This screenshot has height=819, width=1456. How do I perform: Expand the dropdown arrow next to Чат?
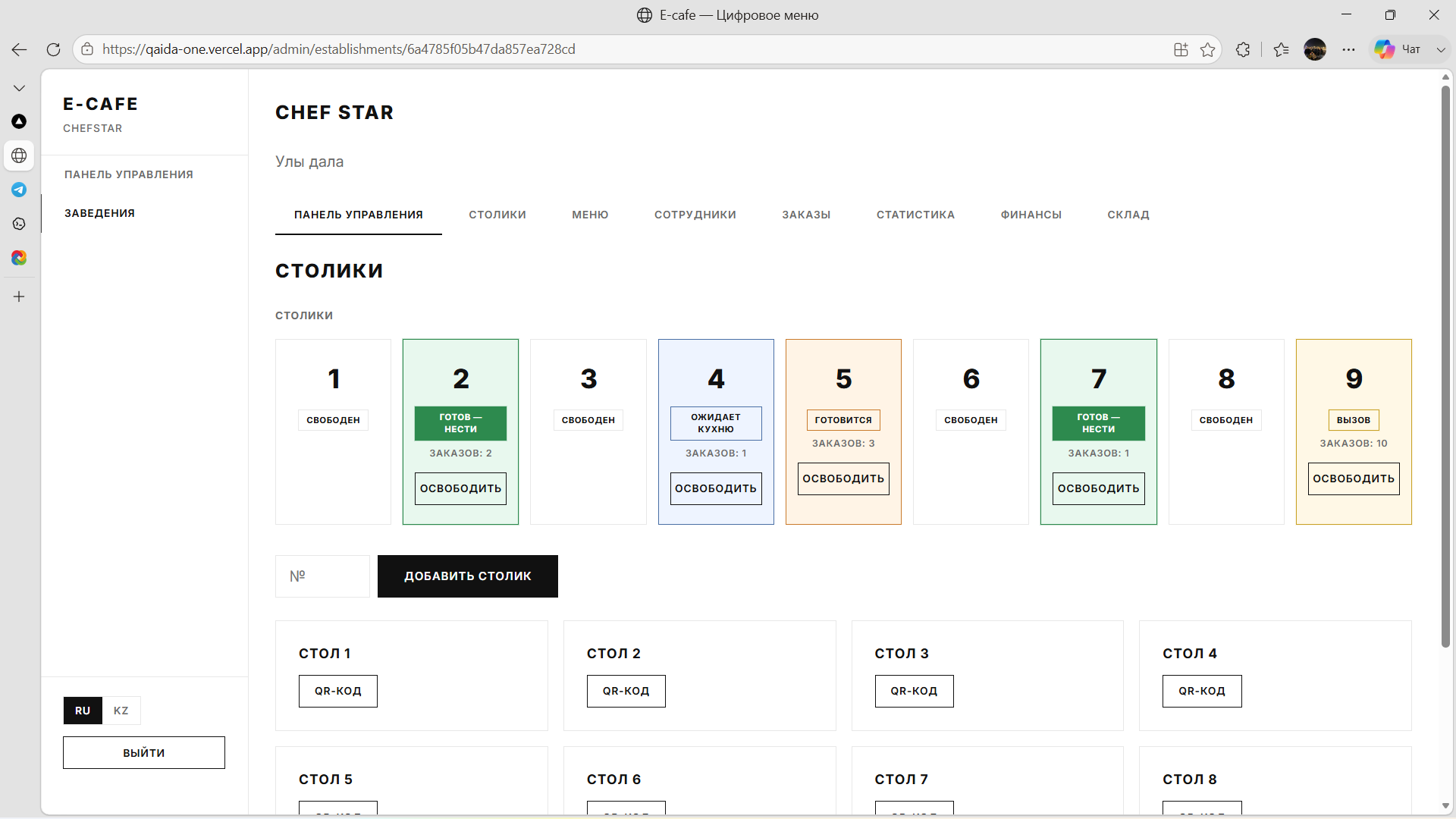click(x=1441, y=49)
